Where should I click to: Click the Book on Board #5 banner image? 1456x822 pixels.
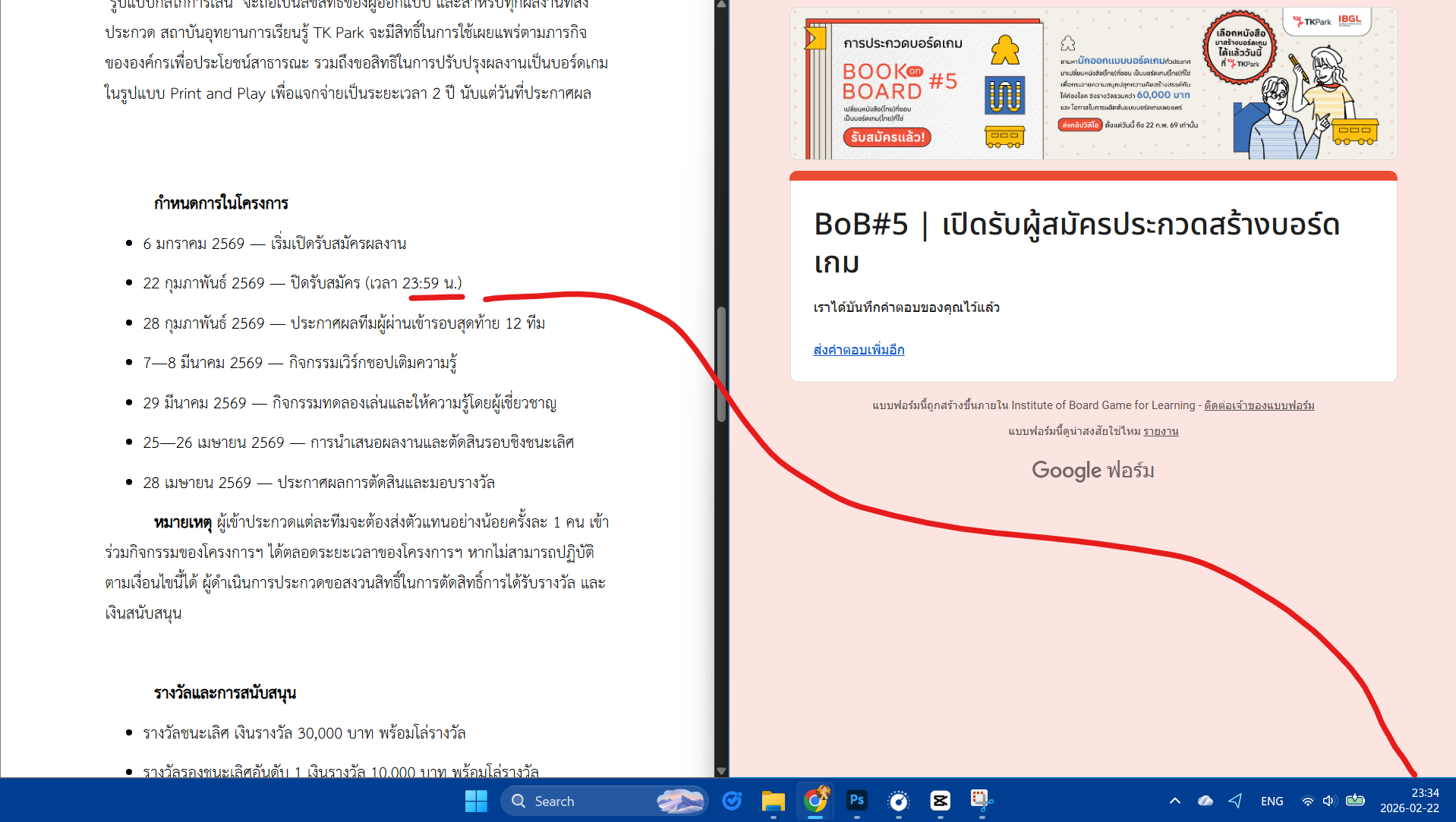click(1093, 83)
